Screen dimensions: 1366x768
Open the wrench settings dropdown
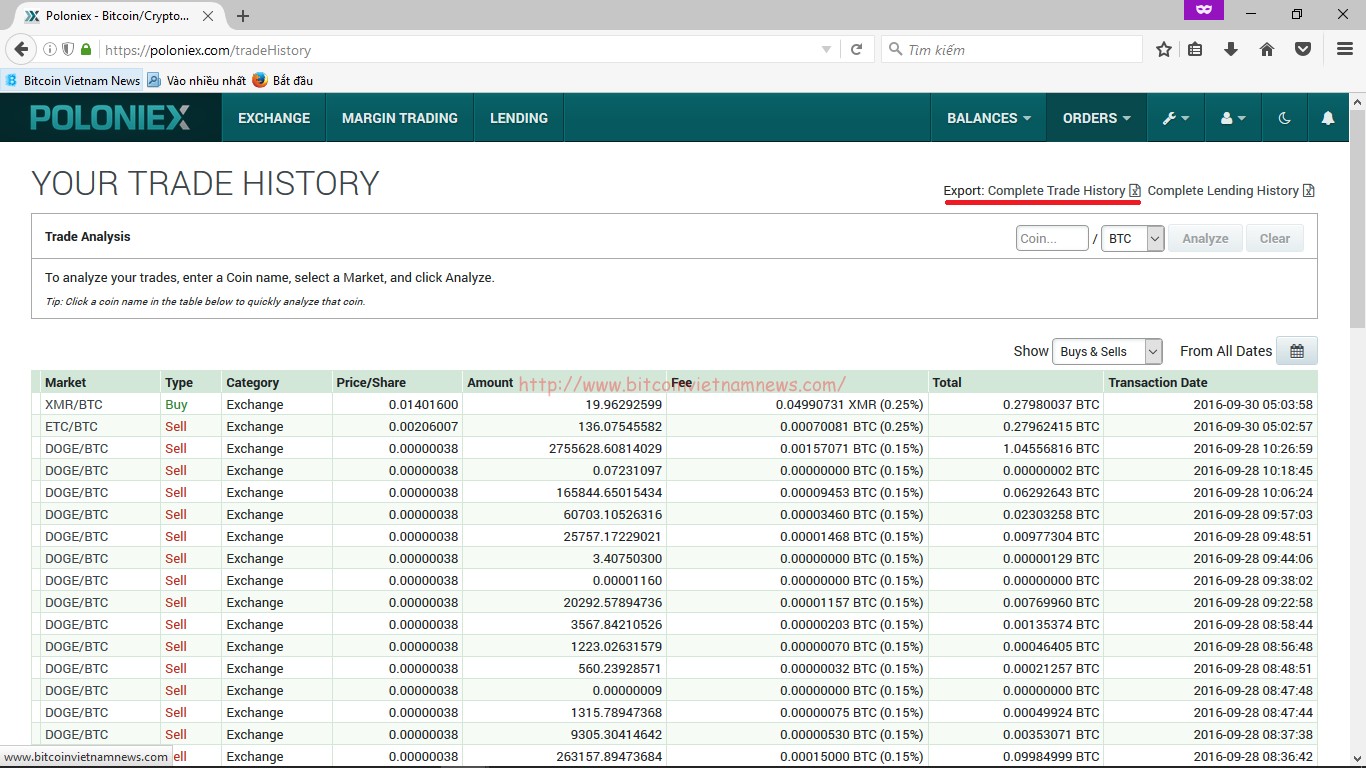pyautogui.click(x=1176, y=118)
